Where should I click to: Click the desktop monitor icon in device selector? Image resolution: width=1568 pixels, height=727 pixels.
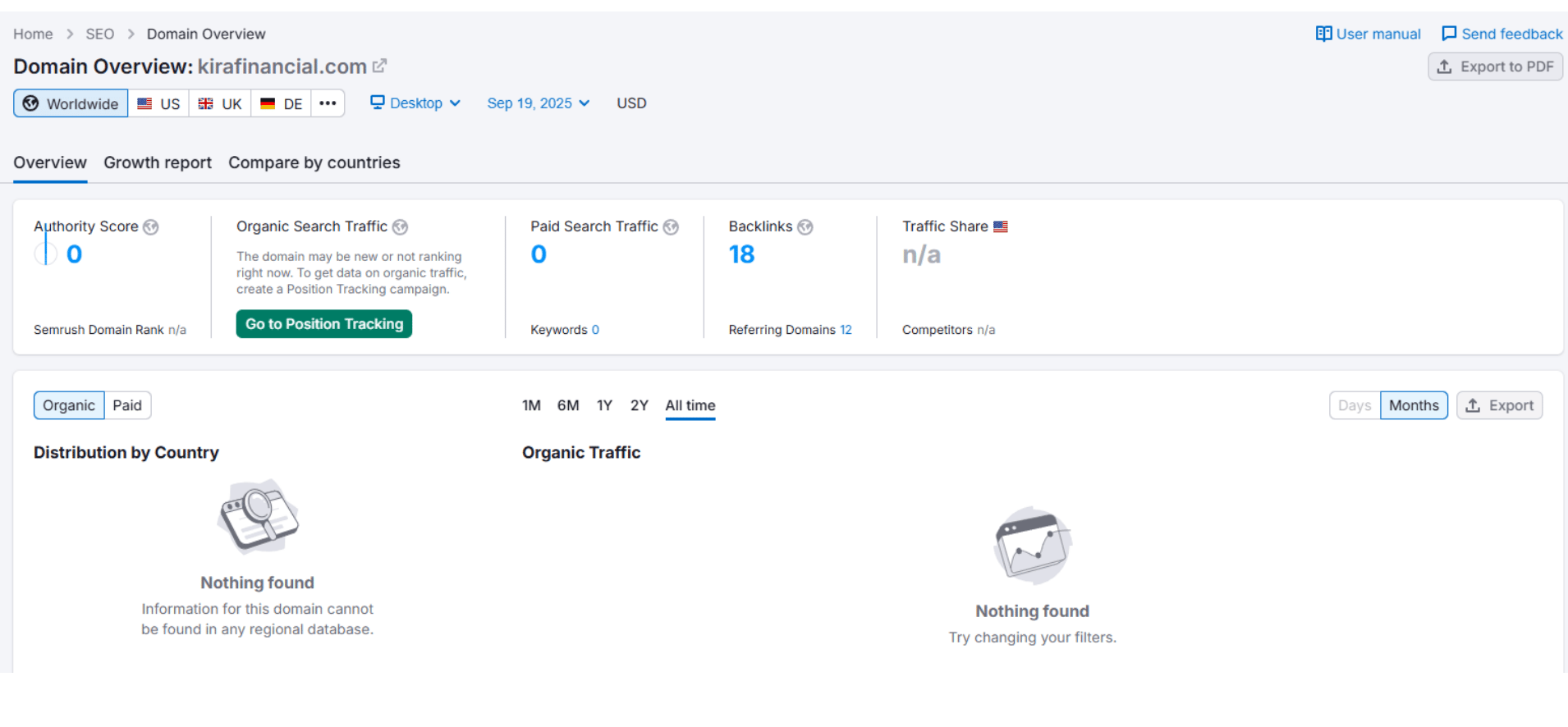point(378,103)
